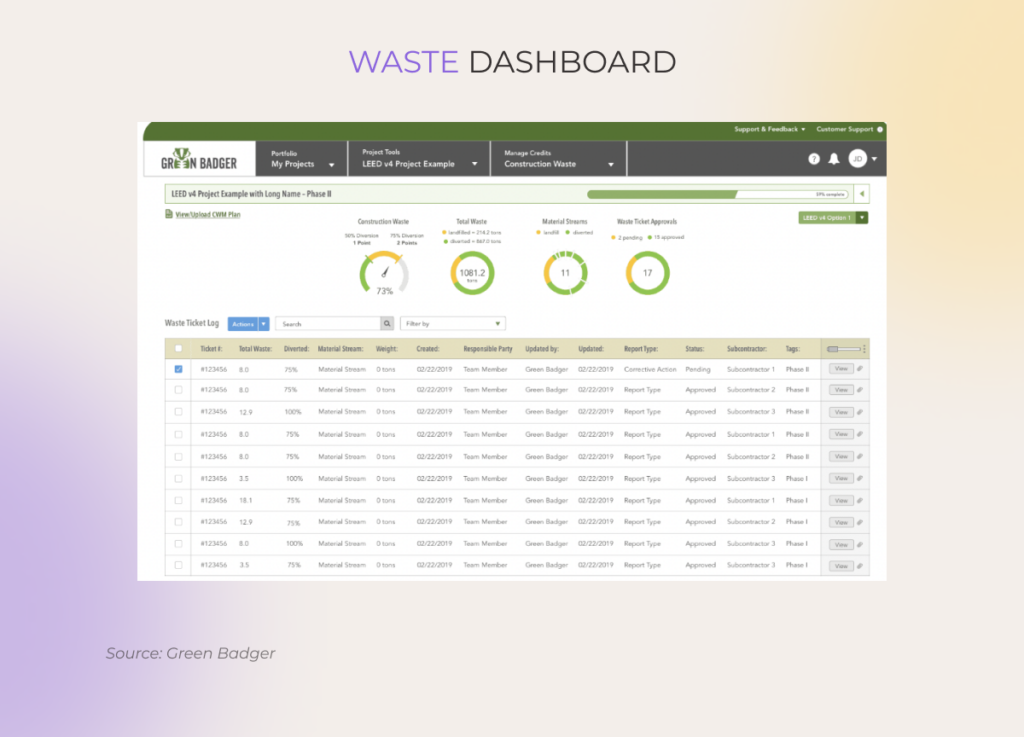Click the search magnifier button
The width and height of the screenshot is (1024, 737).
click(387, 324)
